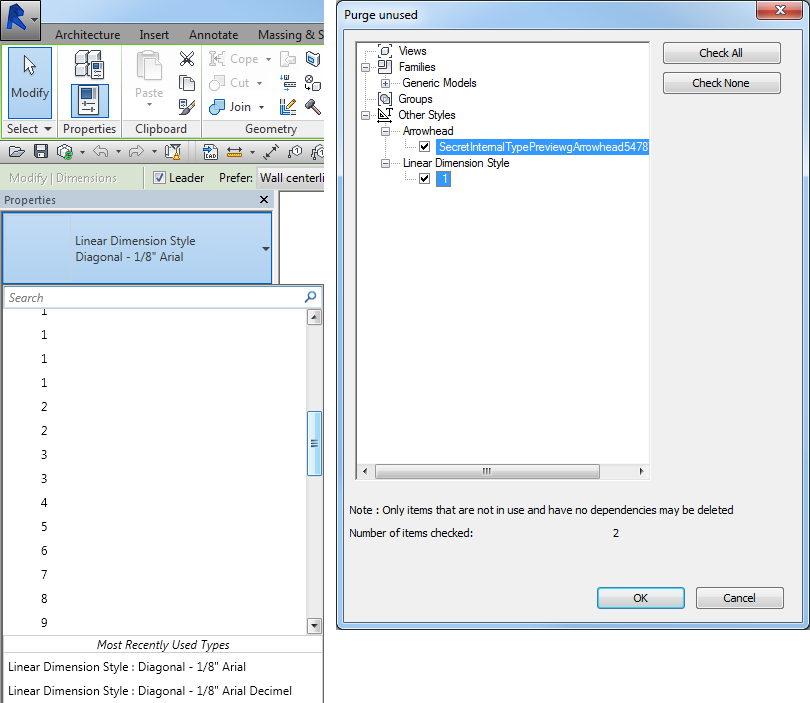Switch to the Insert ribbon tab
Image resolution: width=810 pixels, height=703 pixels.
pos(154,35)
